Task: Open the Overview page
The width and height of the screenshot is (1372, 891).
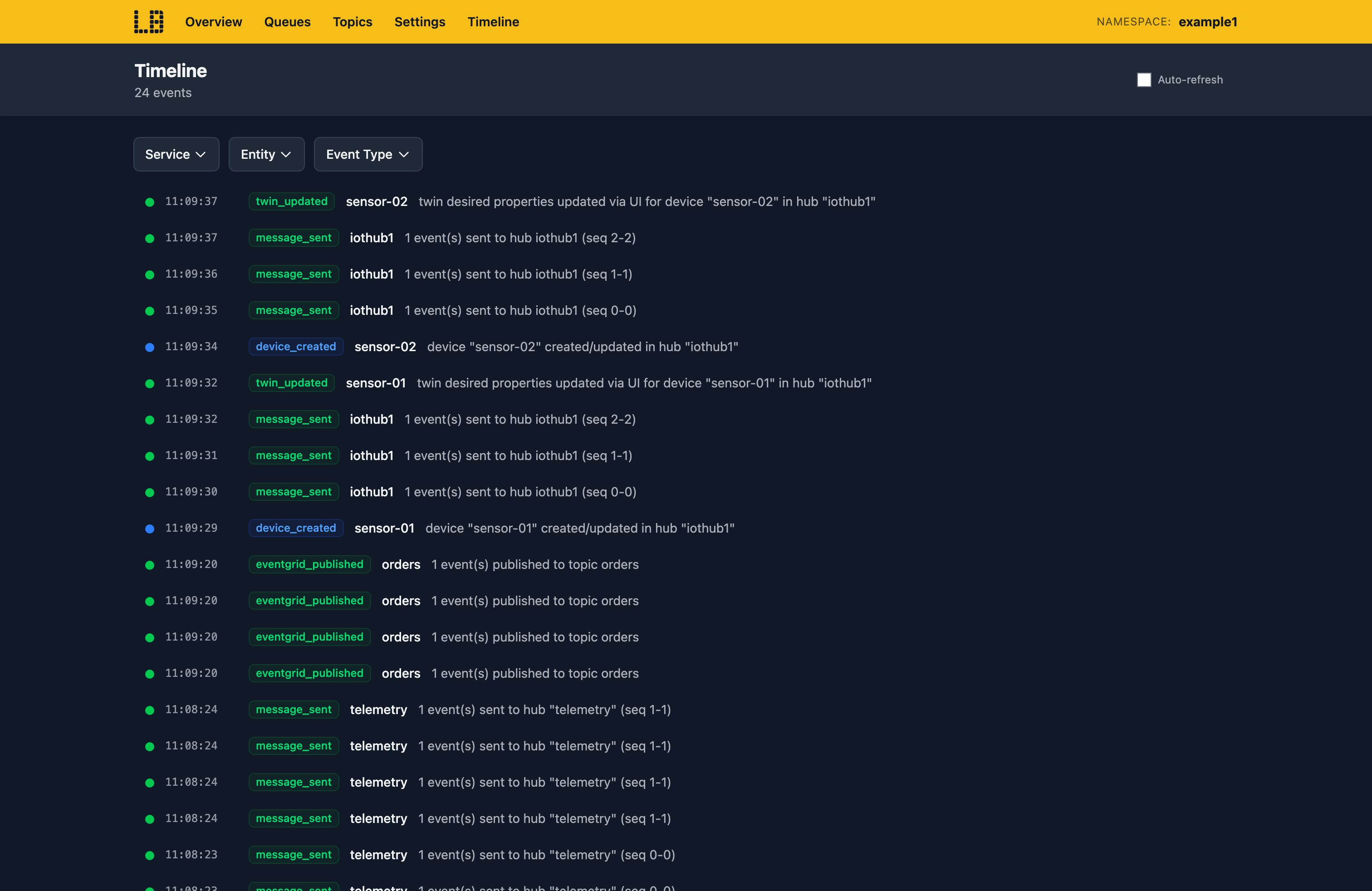Action: (213, 22)
